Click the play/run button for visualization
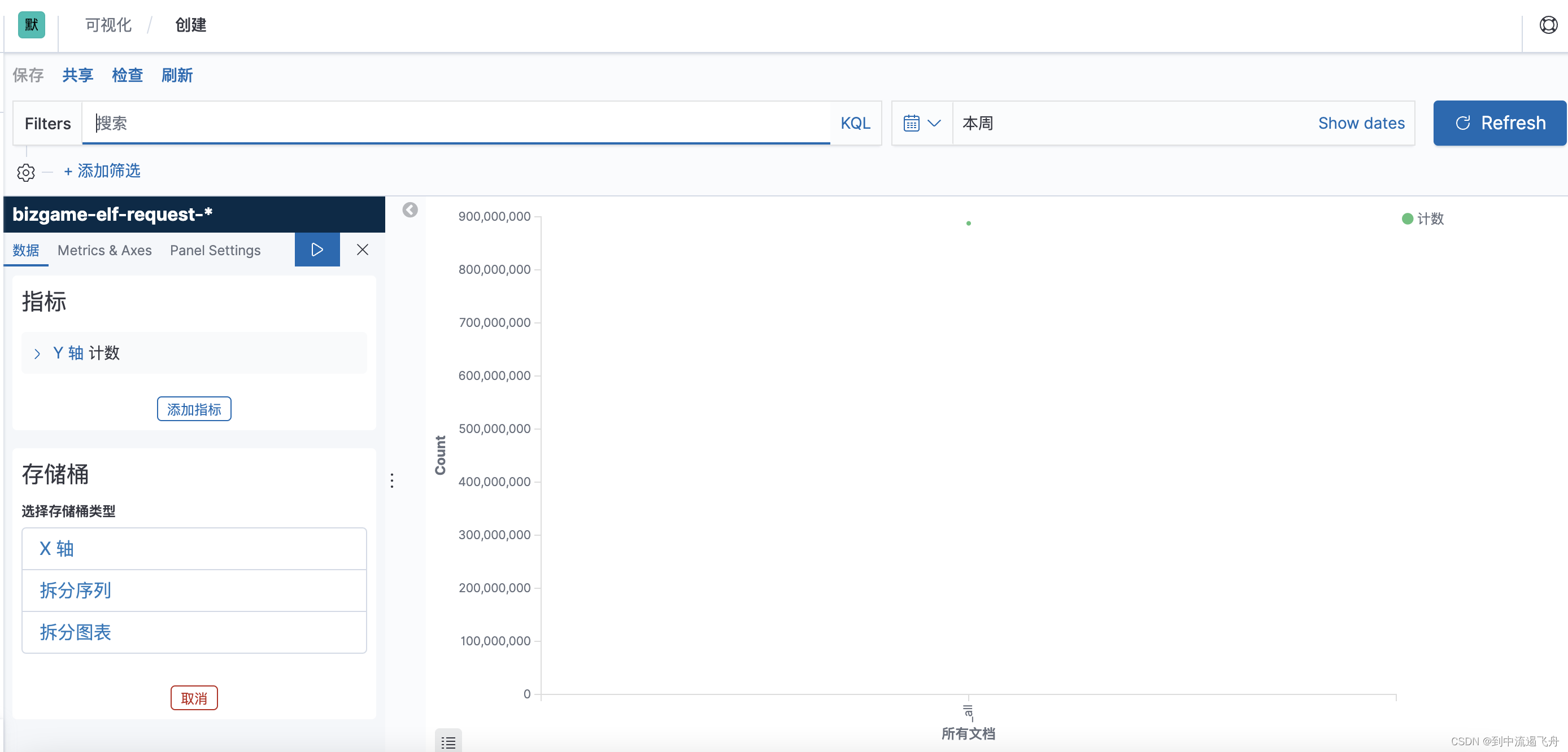The image size is (1568, 752). click(x=317, y=249)
